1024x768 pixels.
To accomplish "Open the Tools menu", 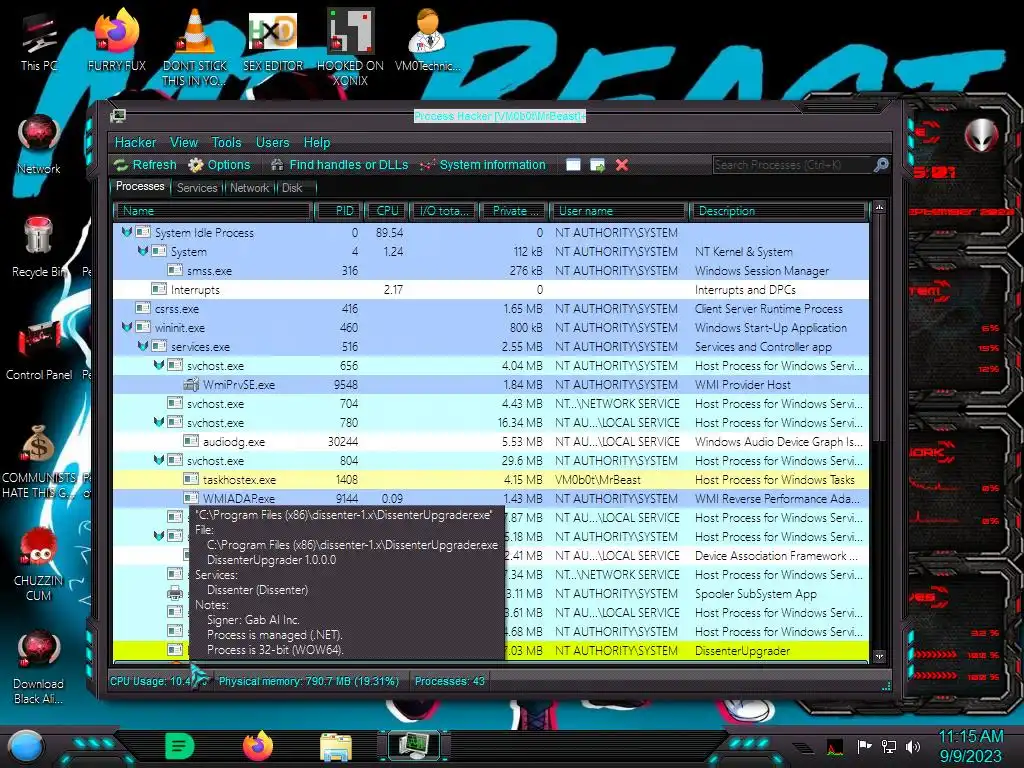I will (x=227, y=142).
